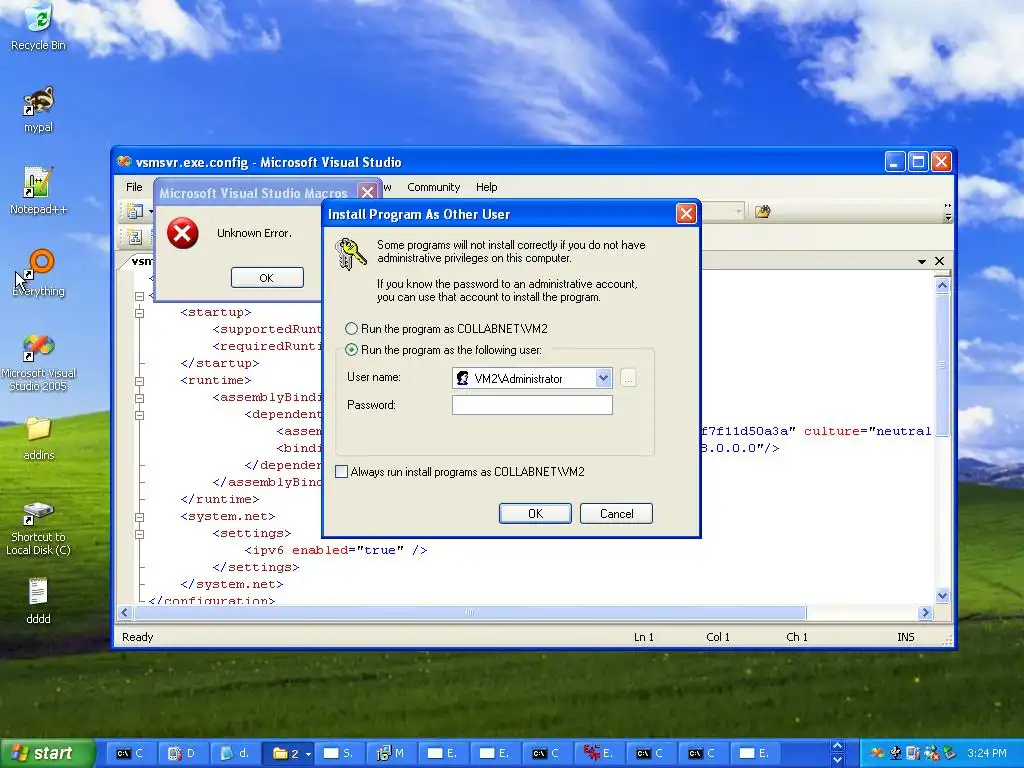Viewport: 1024px width, 768px height.
Task: Open the File menu in Visual Studio
Action: 134,187
